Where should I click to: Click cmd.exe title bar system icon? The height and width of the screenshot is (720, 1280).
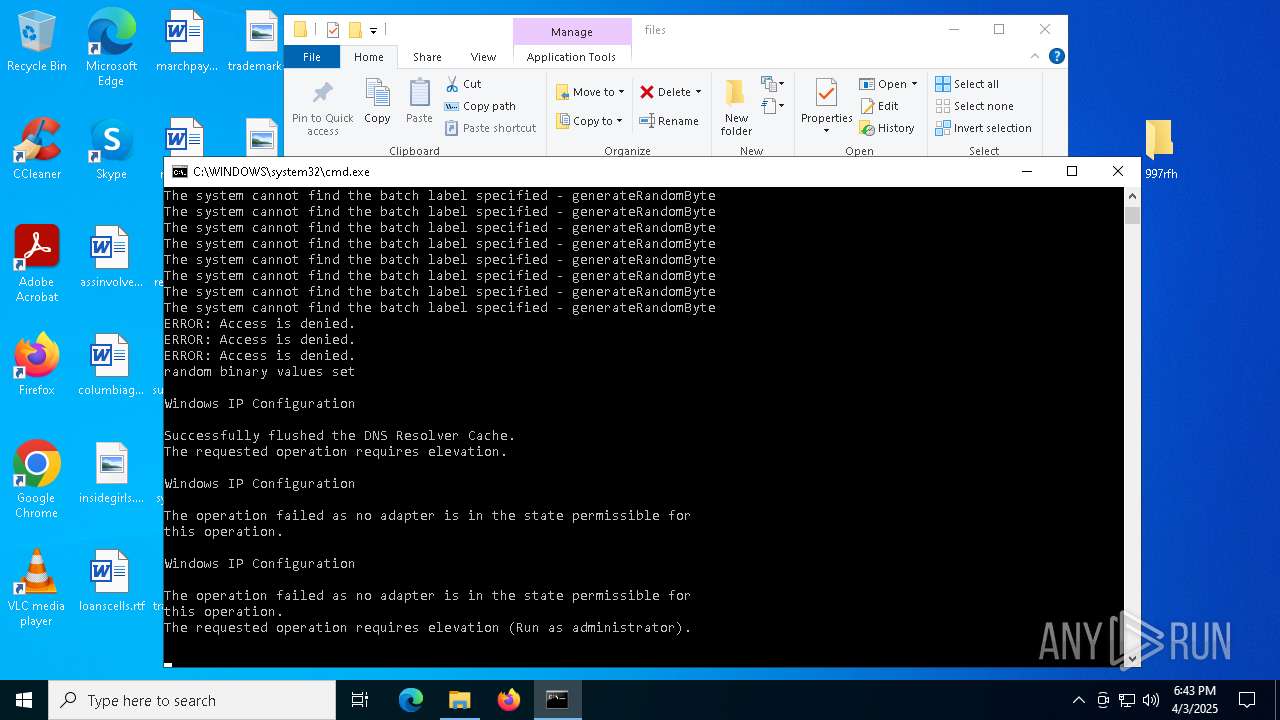click(x=180, y=172)
